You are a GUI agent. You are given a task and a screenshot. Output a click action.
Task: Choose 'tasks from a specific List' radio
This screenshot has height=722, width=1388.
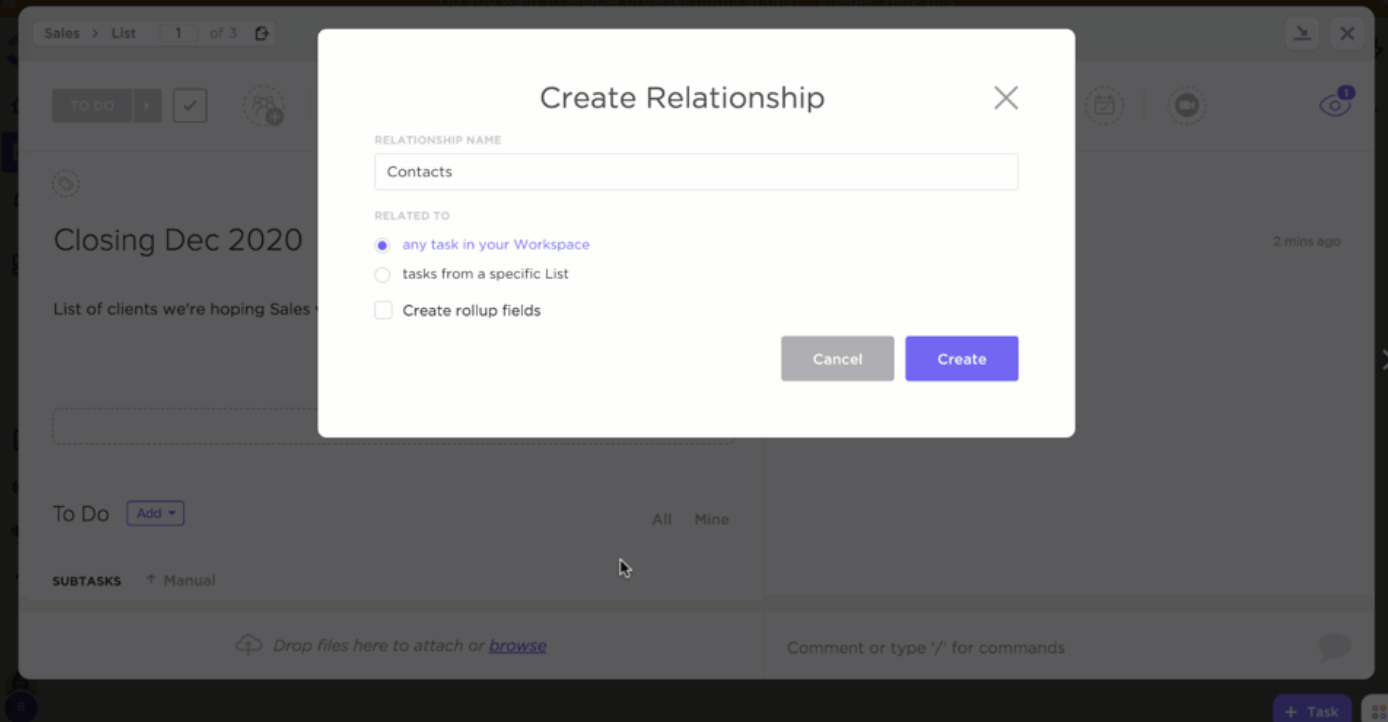[x=383, y=274]
